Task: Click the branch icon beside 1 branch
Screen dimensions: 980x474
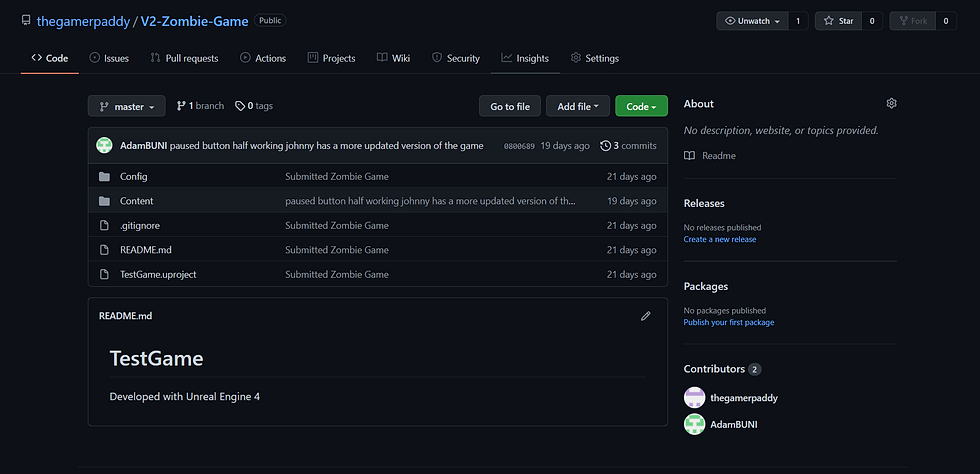Action: (x=181, y=106)
